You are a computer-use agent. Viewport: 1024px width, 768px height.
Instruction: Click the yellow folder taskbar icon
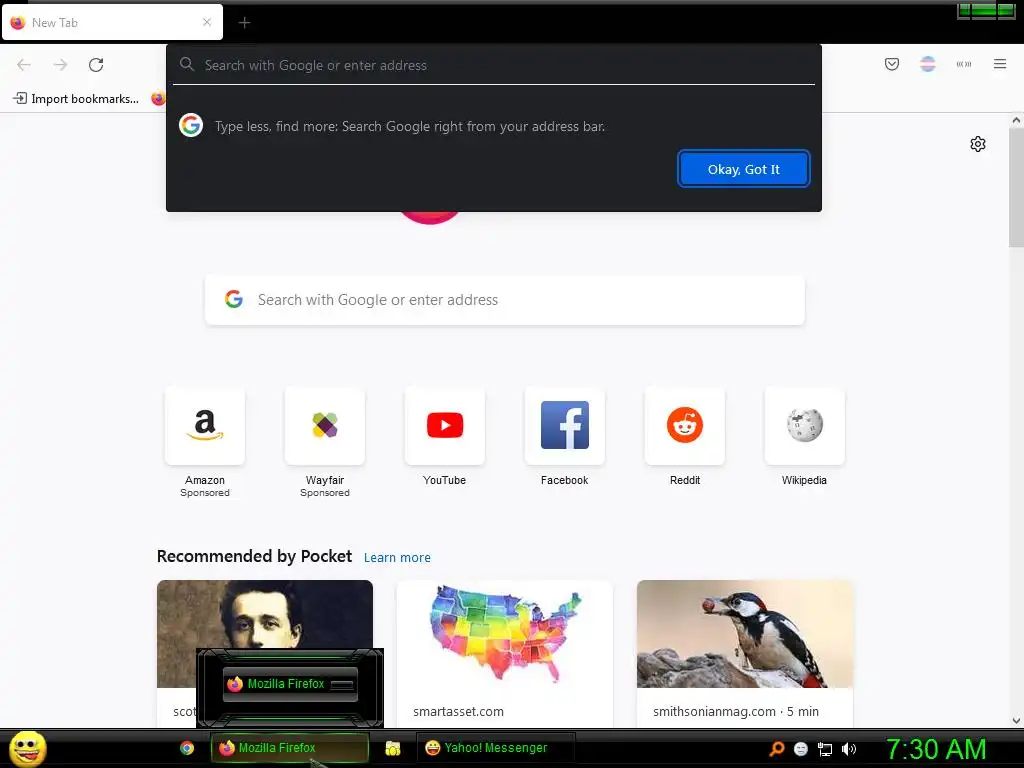392,748
